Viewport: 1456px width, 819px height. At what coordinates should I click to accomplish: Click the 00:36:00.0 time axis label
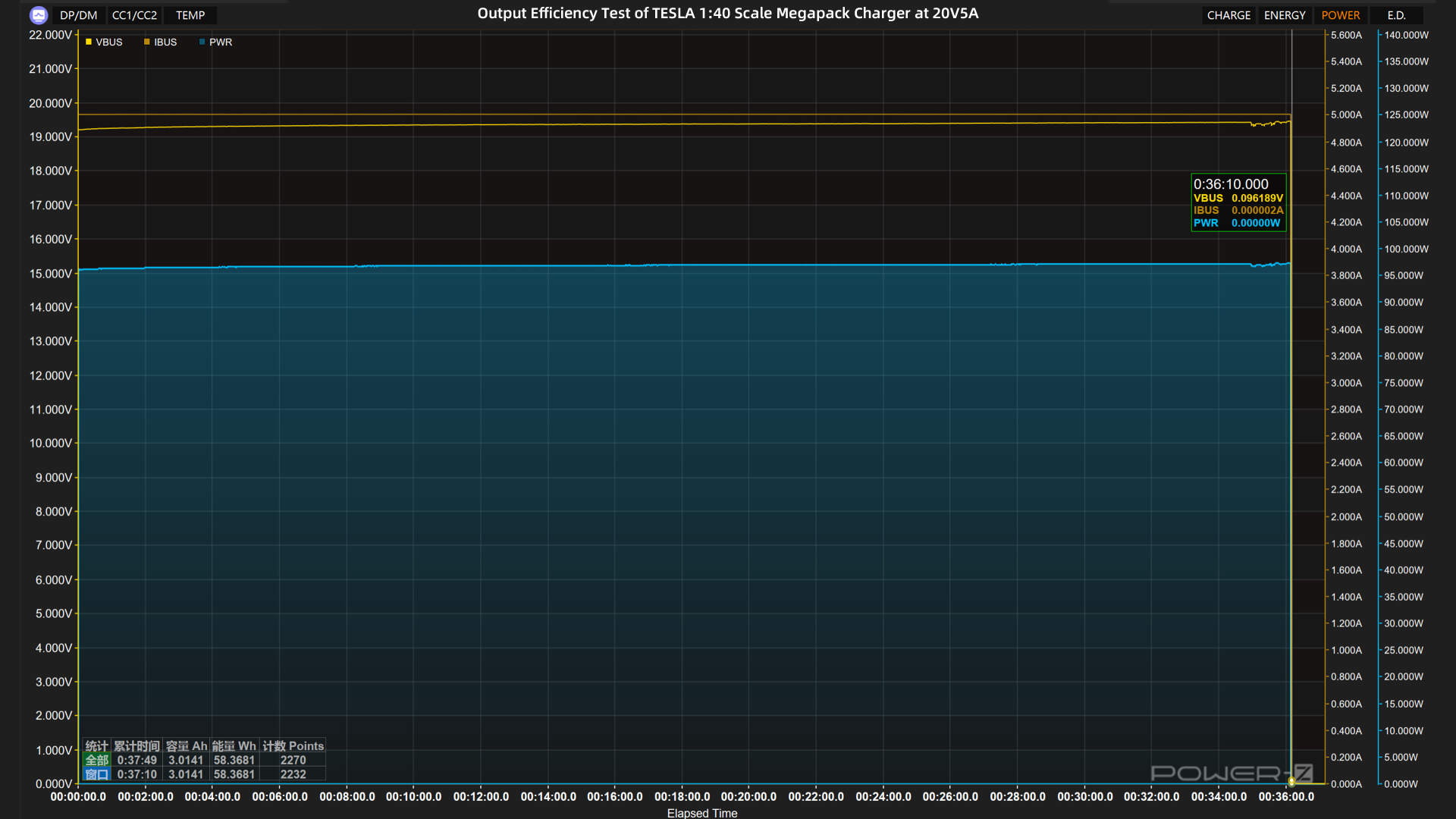click(x=1286, y=796)
